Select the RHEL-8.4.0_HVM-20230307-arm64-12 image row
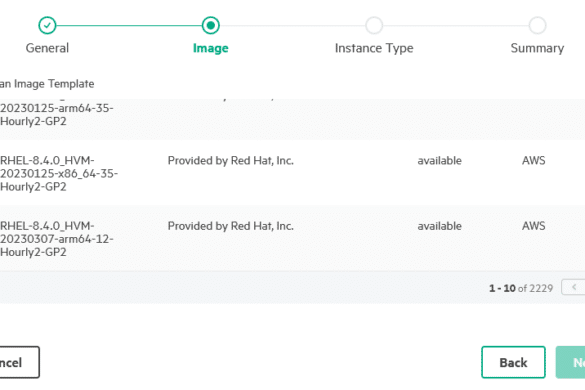Screen dimensions: 585x390 pyautogui.click(x=292, y=238)
